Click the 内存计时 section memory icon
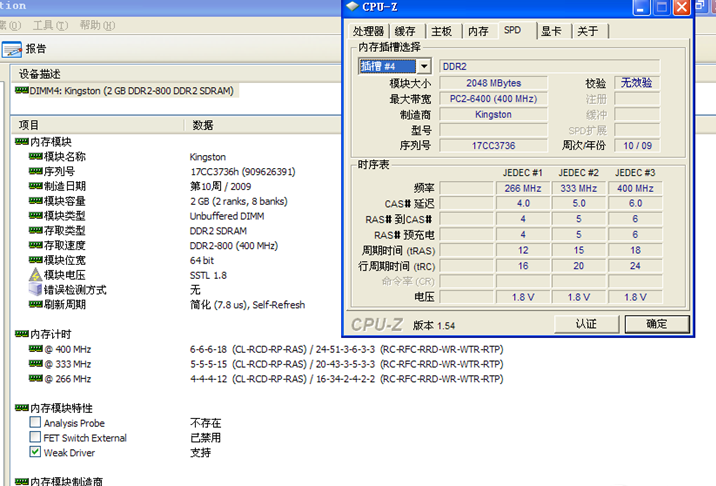The image size is (716, 486). (21, 334)
